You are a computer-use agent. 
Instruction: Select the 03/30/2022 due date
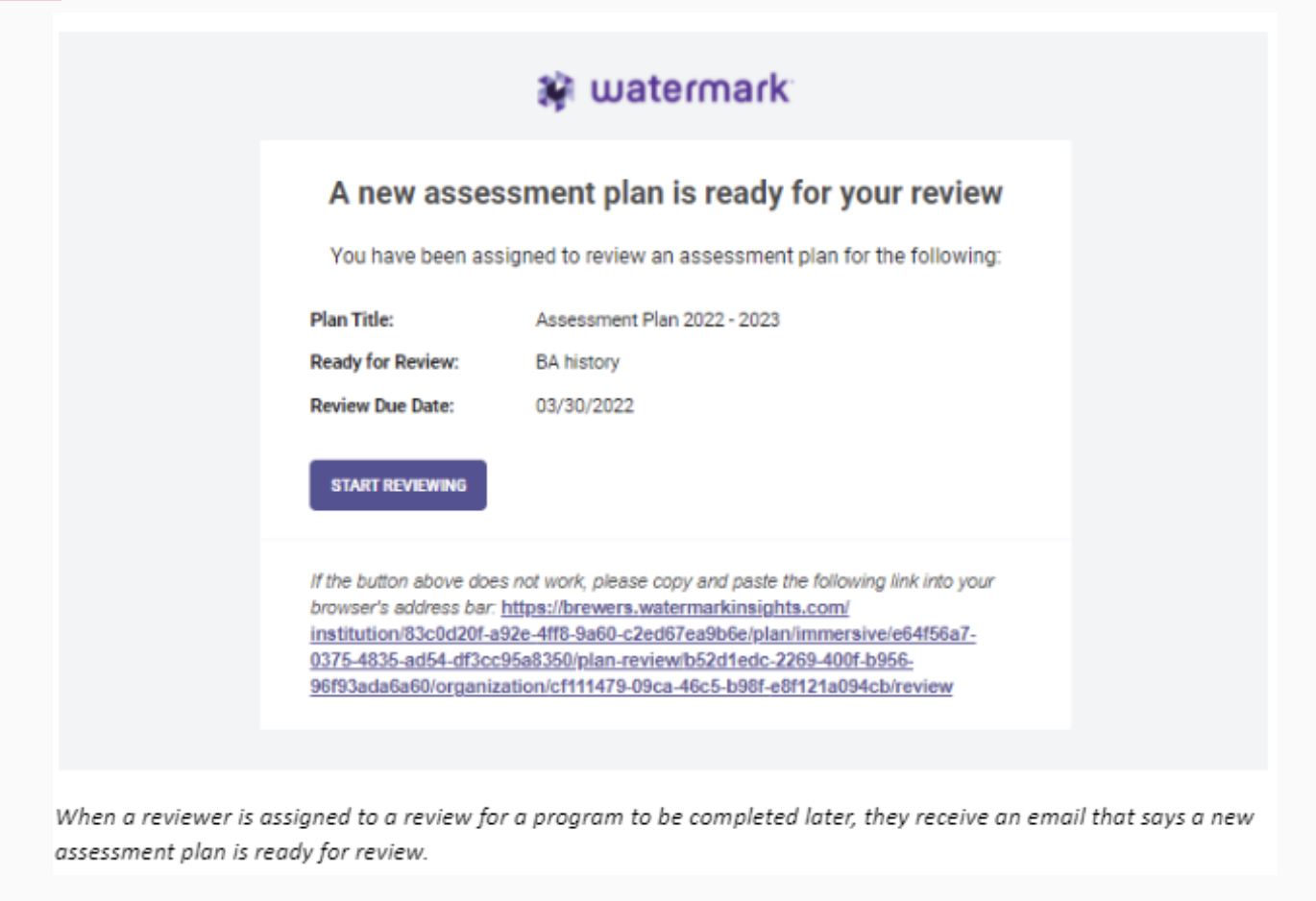pyautogui.click(x=584, y=405)
